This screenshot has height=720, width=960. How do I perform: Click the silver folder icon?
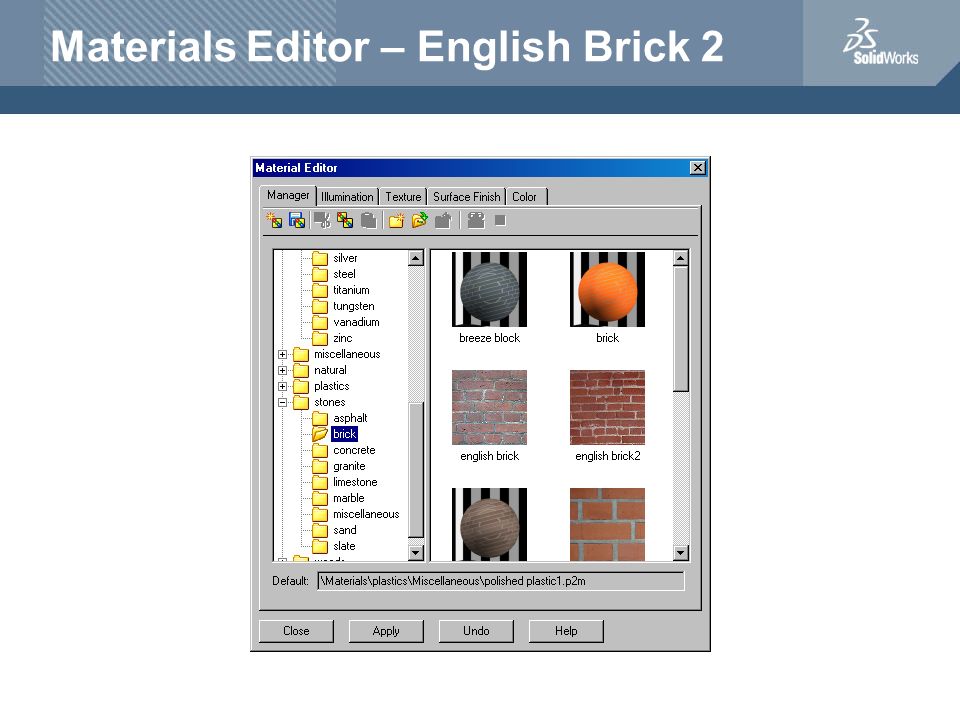pos(320,258)
